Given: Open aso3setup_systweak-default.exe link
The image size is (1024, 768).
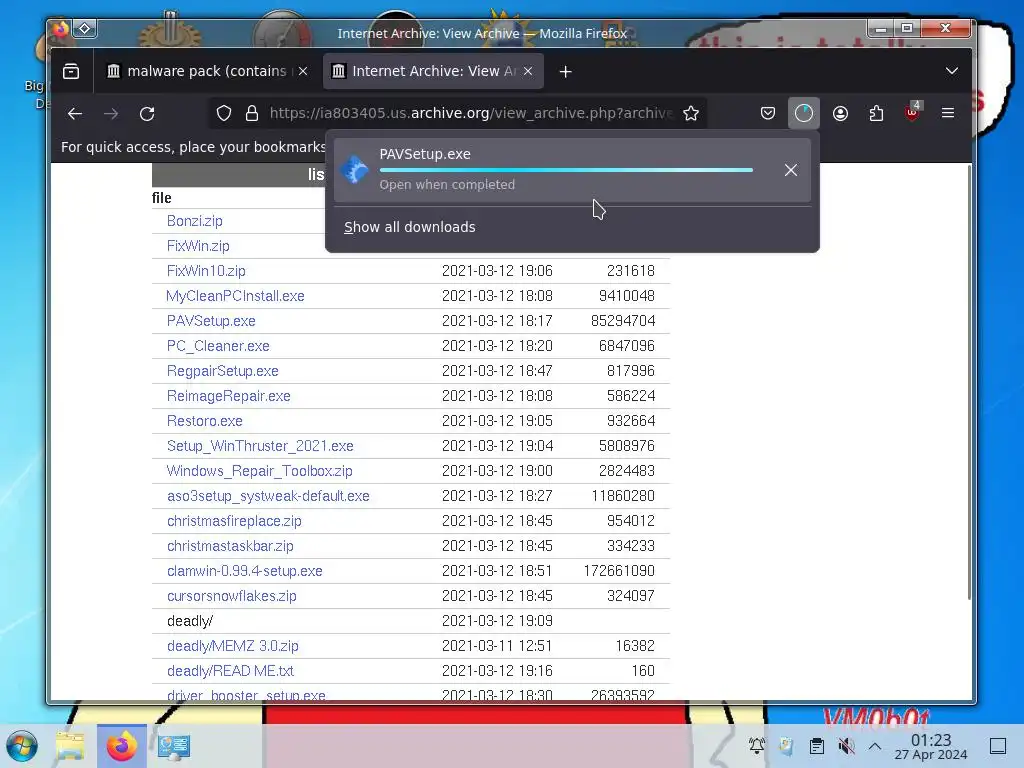Looking at the screenshot, I should [x=268, y=496].
